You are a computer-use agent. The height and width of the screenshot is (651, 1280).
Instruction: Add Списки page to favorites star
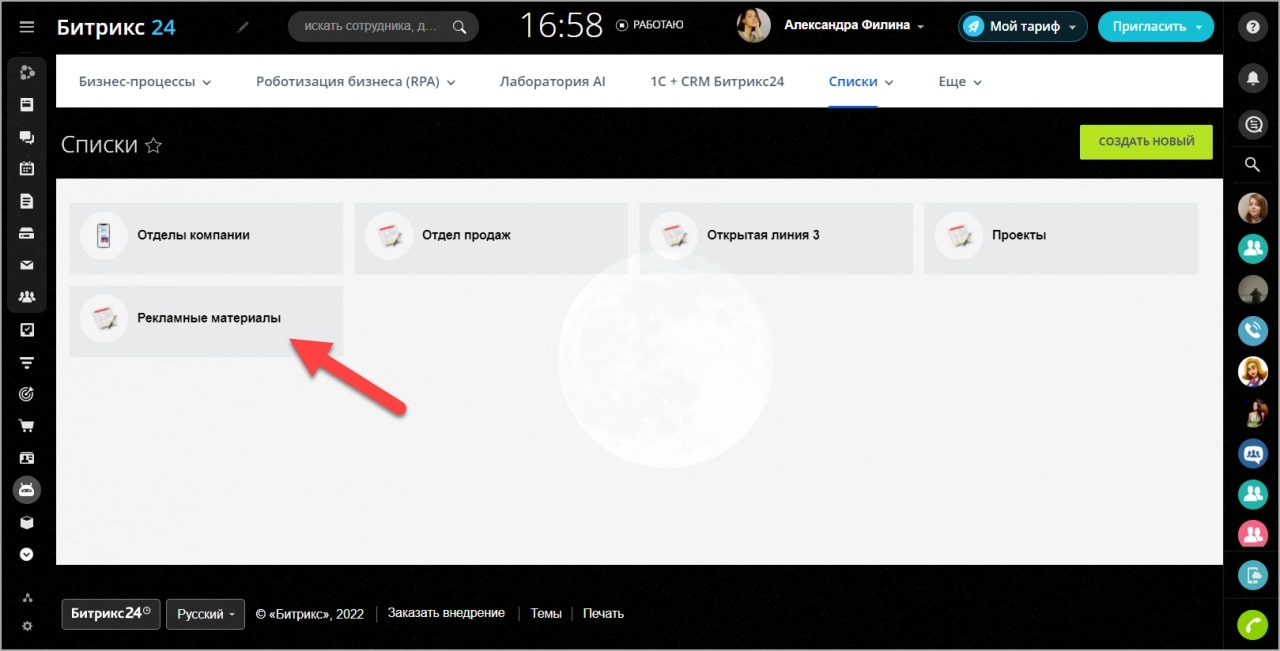(153, 146)
